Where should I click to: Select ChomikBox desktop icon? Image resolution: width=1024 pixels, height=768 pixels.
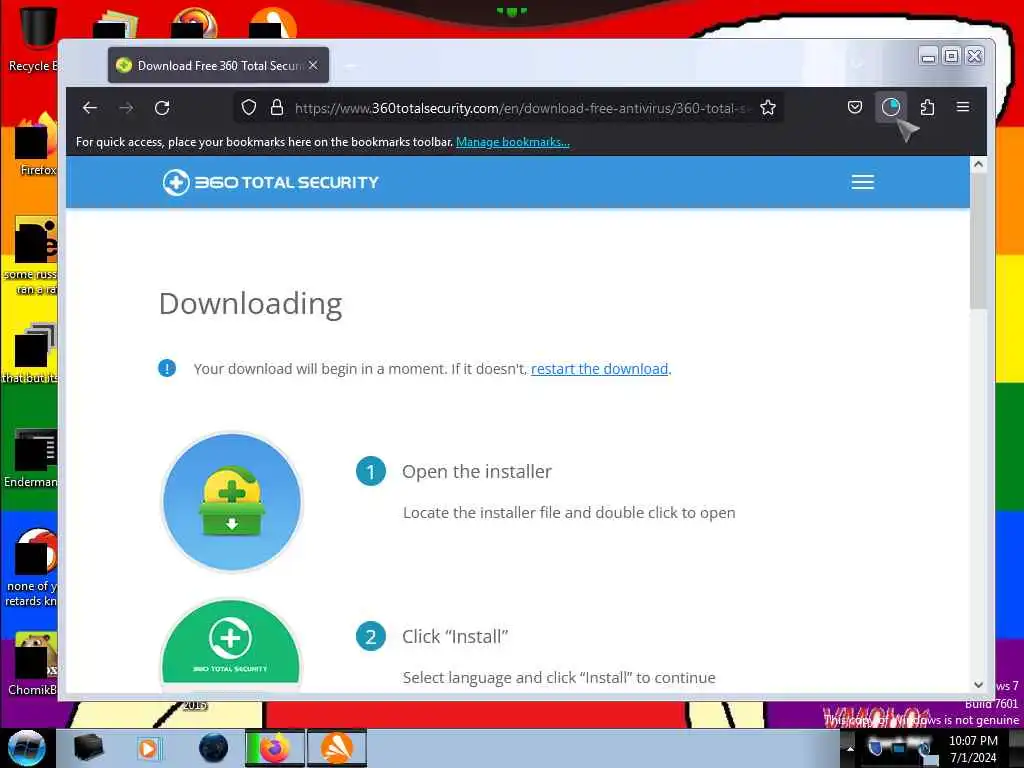(33, 664)
